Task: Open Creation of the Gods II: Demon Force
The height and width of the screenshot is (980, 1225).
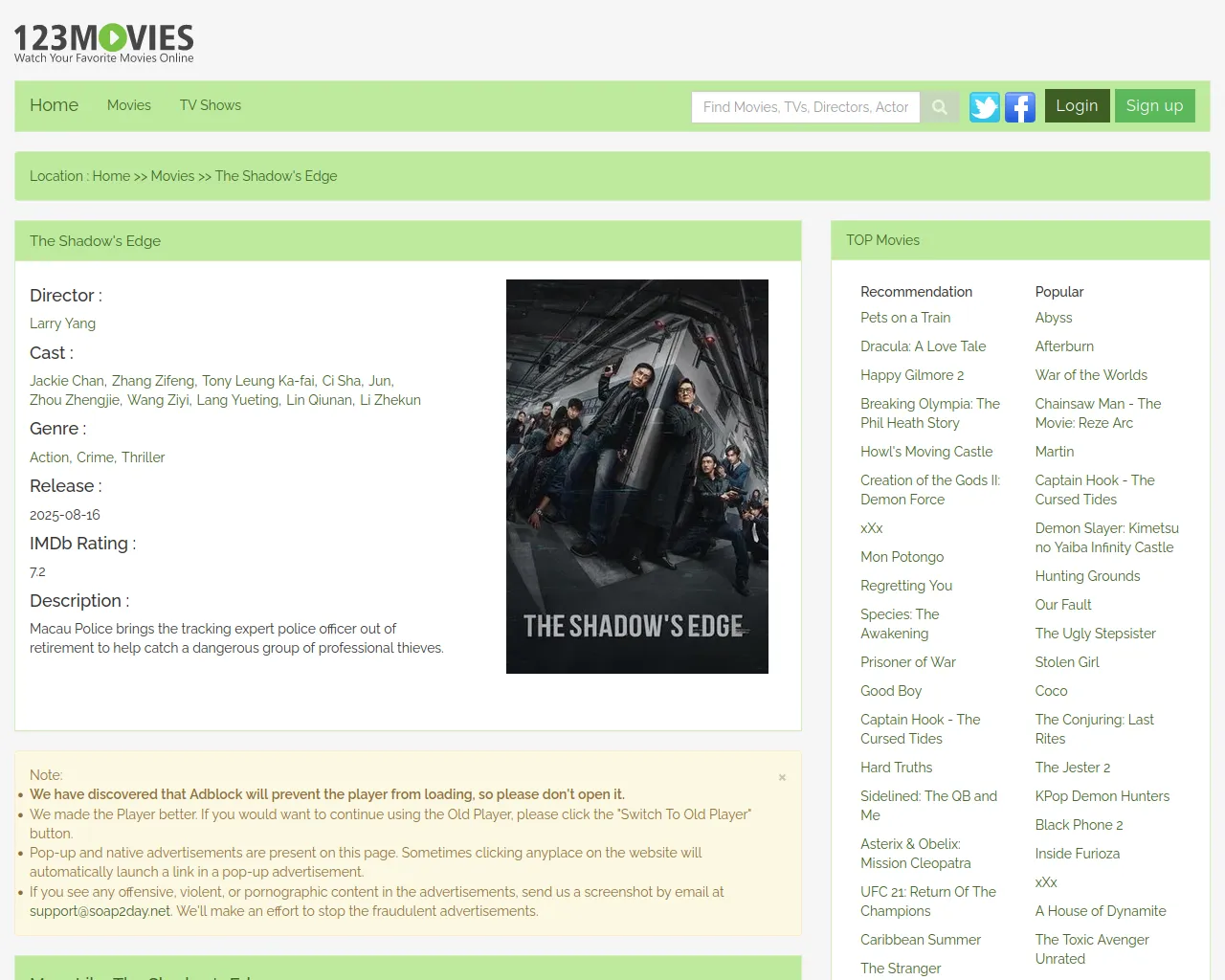Action: (930, 490)
